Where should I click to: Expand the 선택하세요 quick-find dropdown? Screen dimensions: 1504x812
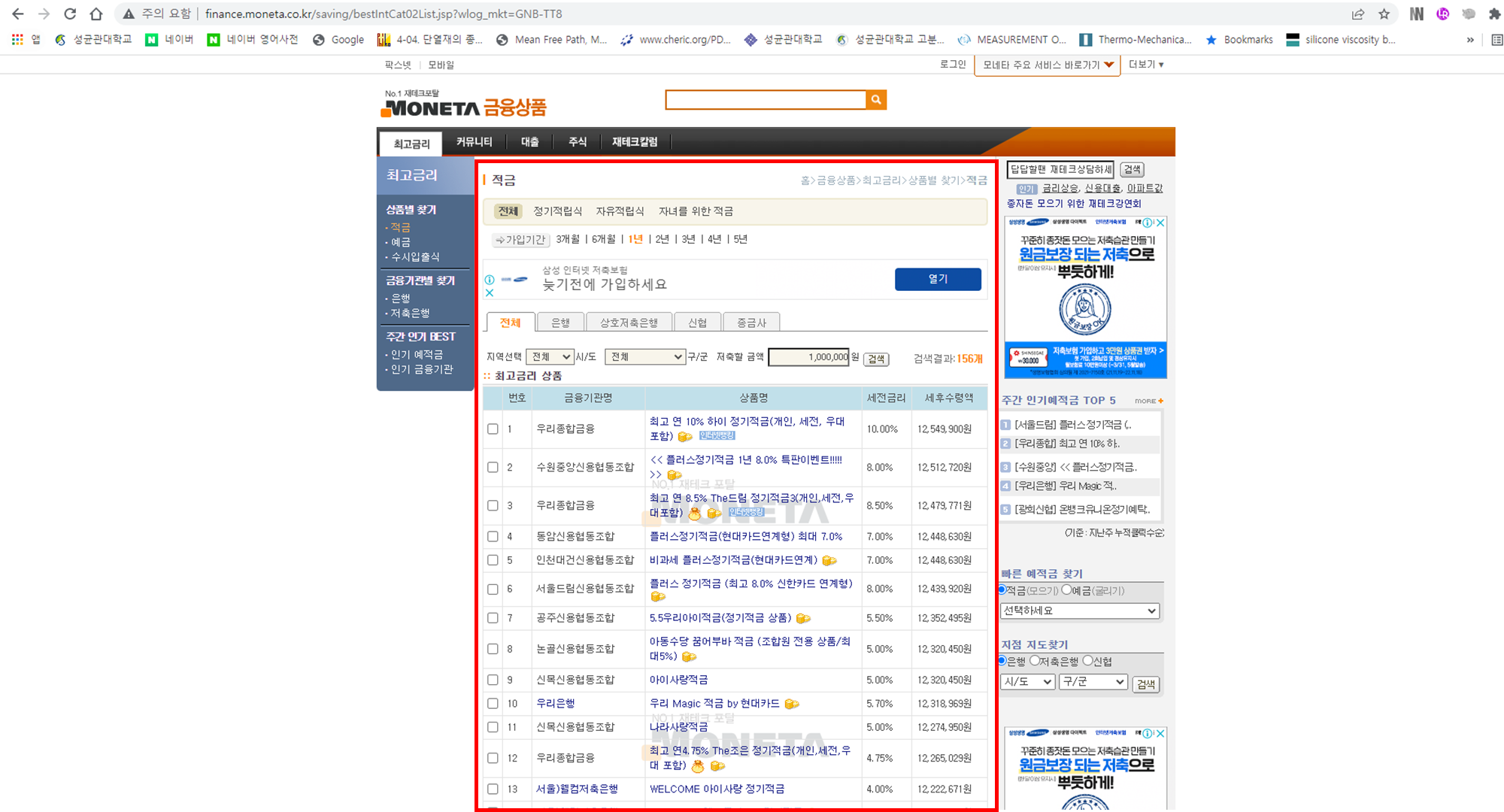(x=1079, y=611)
